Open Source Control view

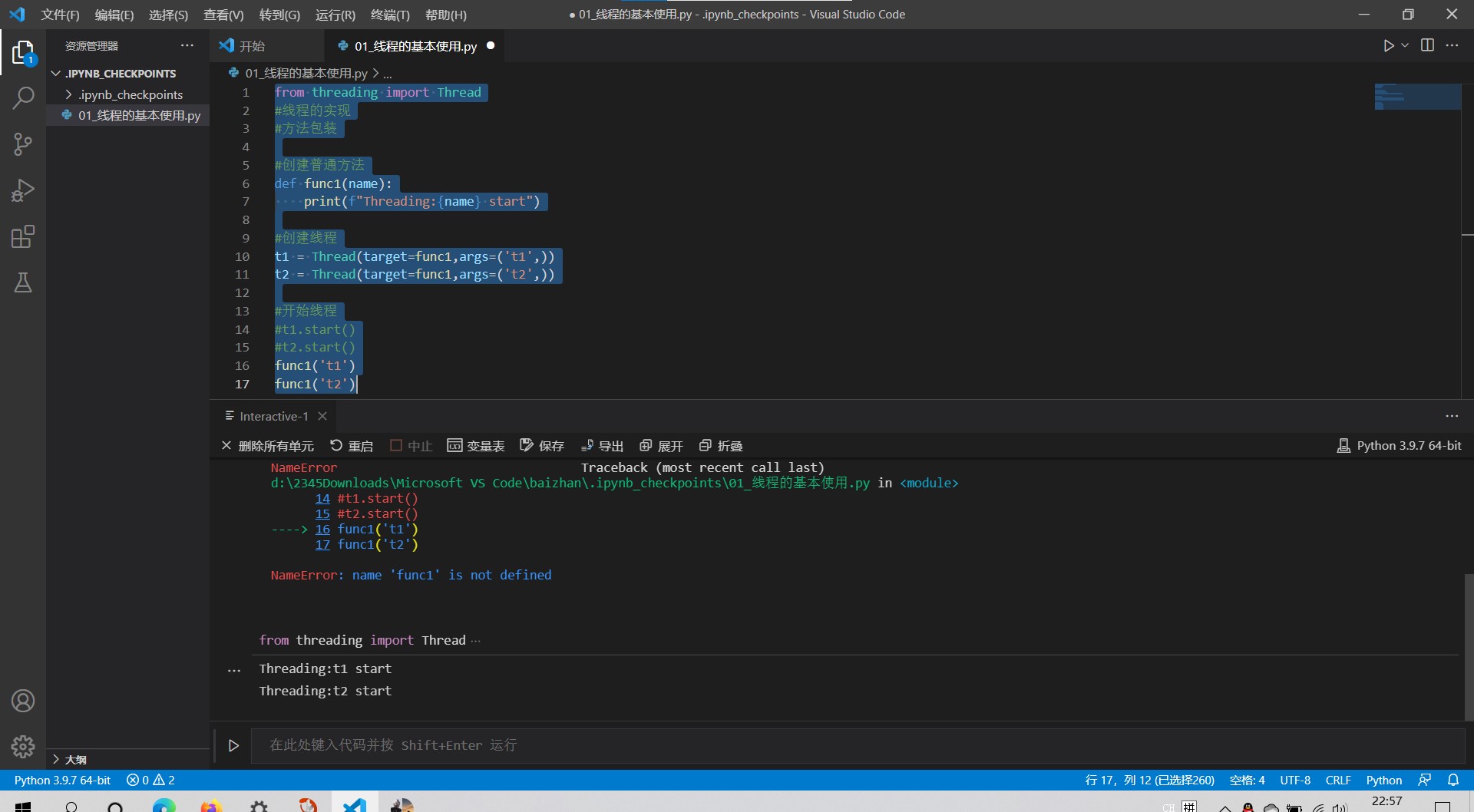(23, 144)
